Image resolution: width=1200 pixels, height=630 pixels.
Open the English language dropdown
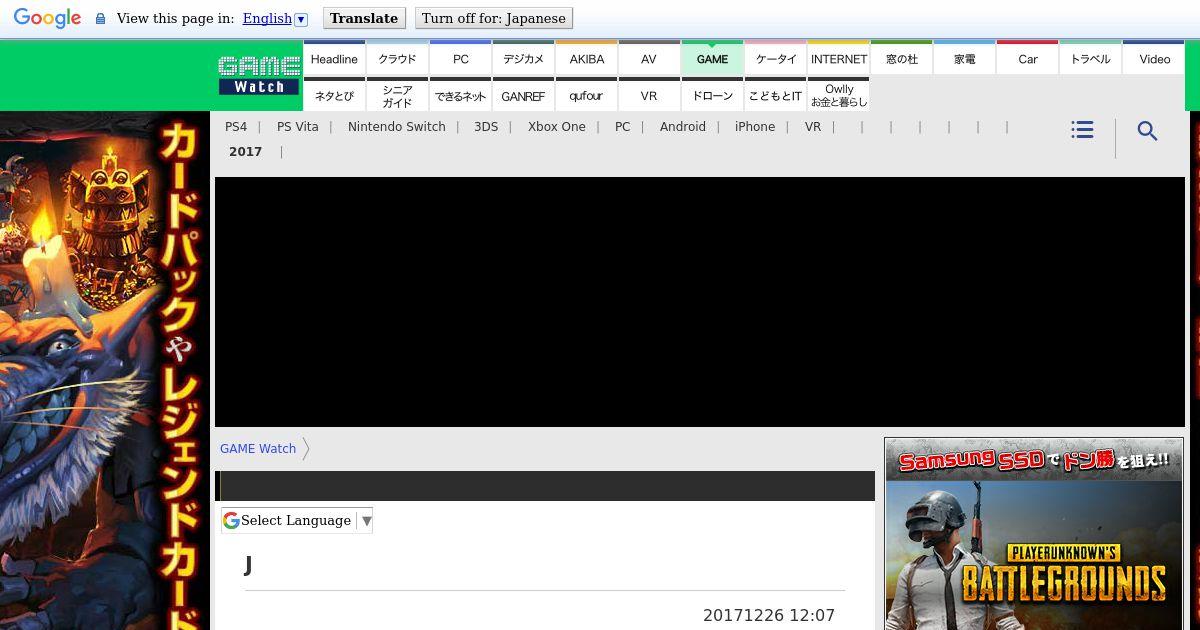[x=301, y=19]
